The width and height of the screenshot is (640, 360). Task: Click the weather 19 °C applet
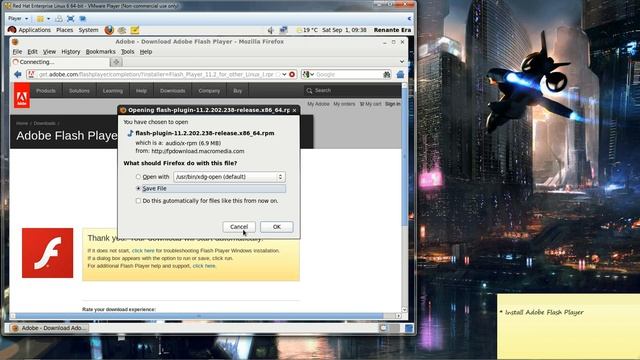[x=307, y=30]
